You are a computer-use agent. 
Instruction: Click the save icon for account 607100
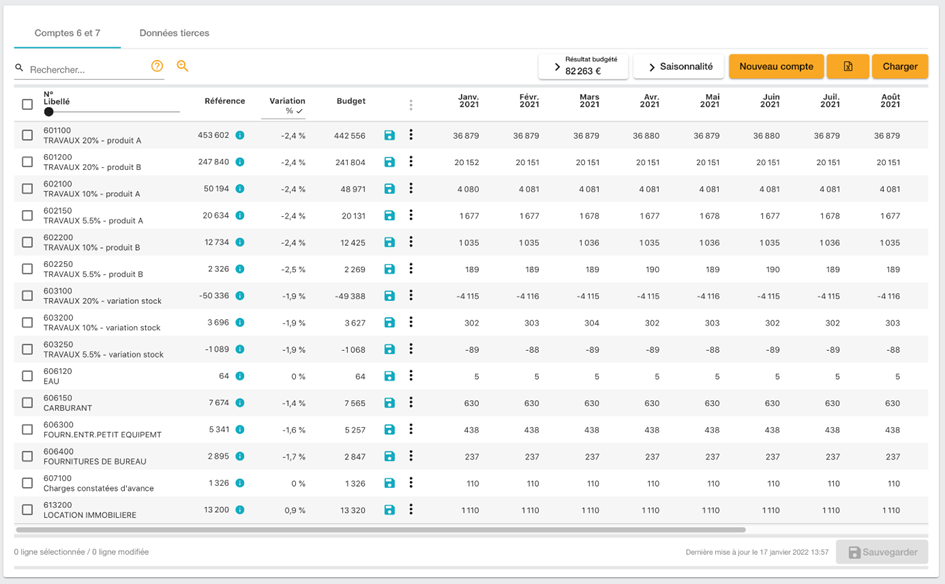(389, 483)
